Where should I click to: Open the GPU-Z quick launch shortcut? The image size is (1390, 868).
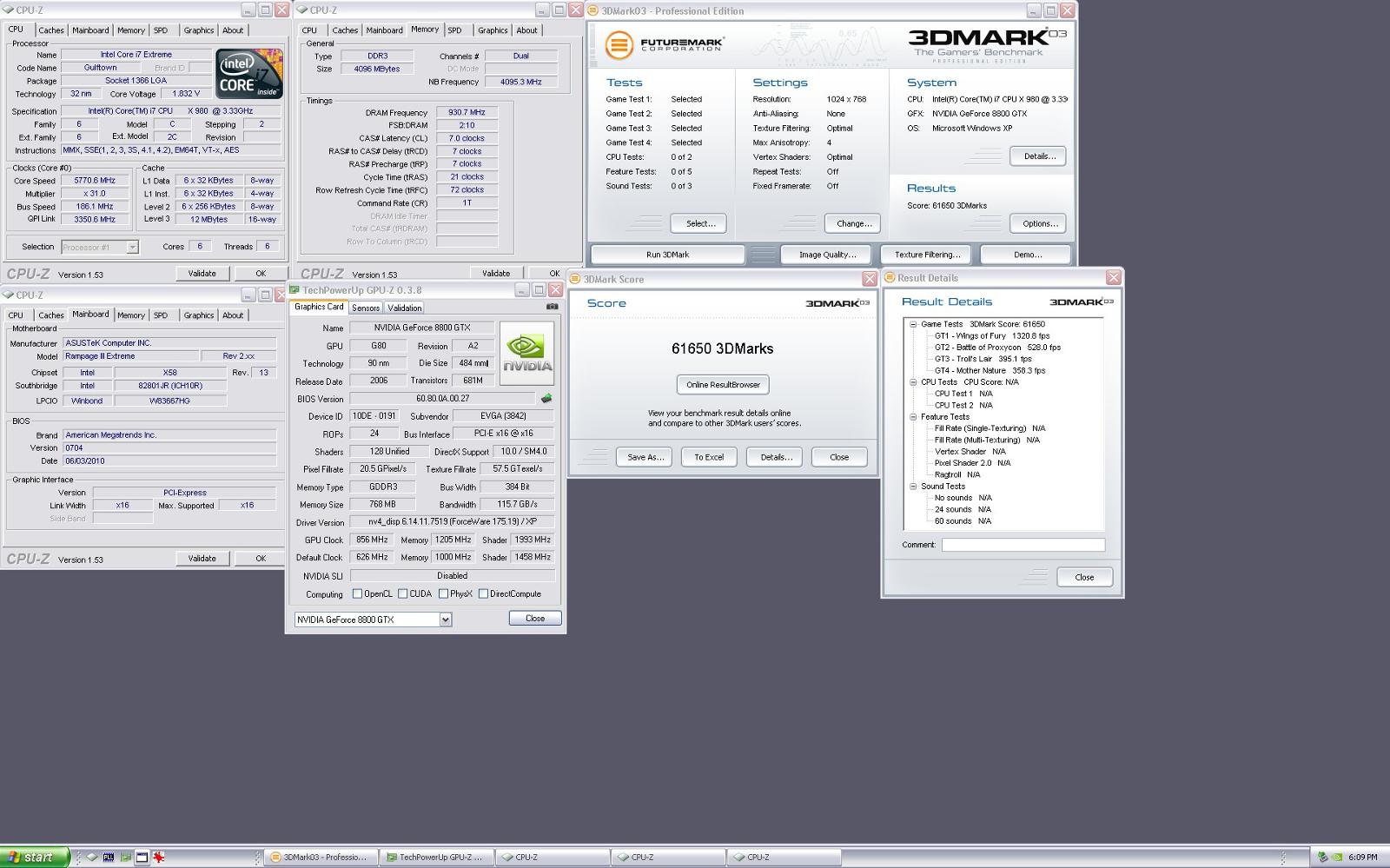pos(125,857)
